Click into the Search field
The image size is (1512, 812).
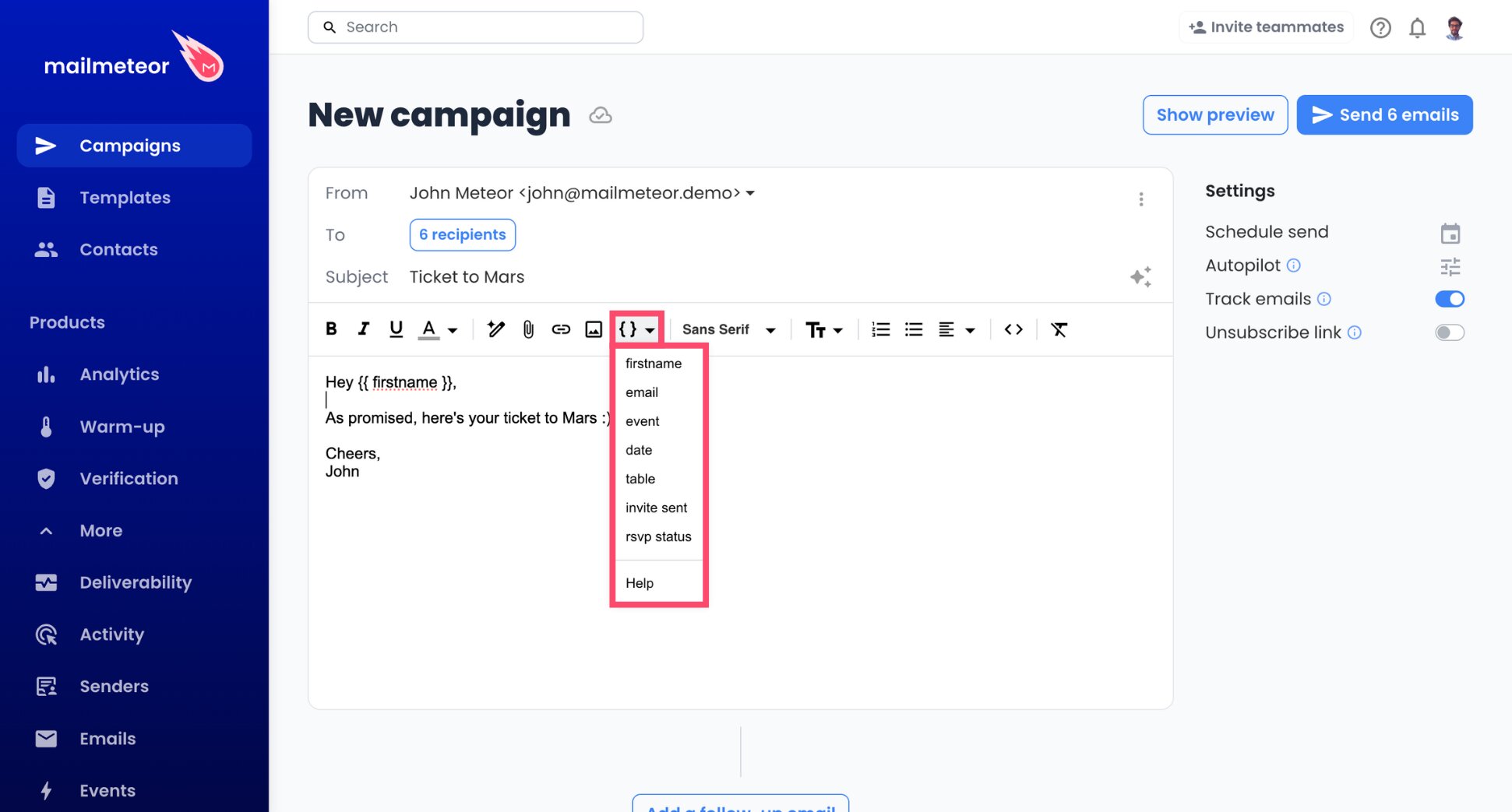[475, 27]
